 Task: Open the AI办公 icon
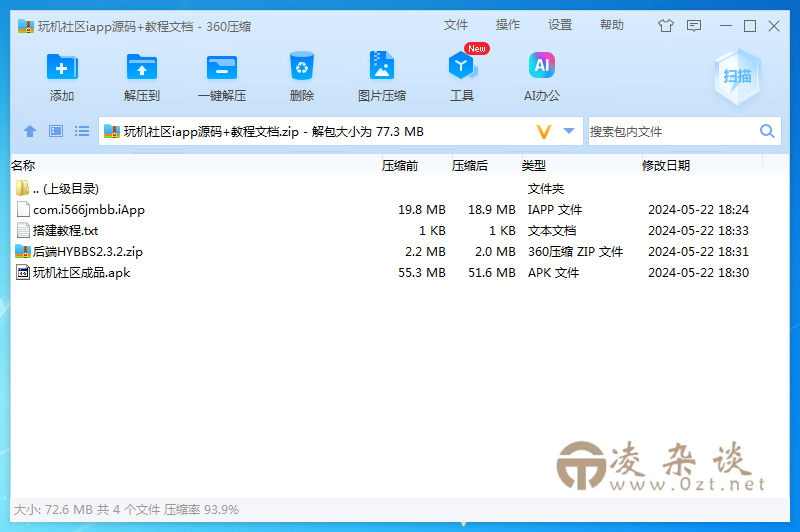[x=542, y=65]
